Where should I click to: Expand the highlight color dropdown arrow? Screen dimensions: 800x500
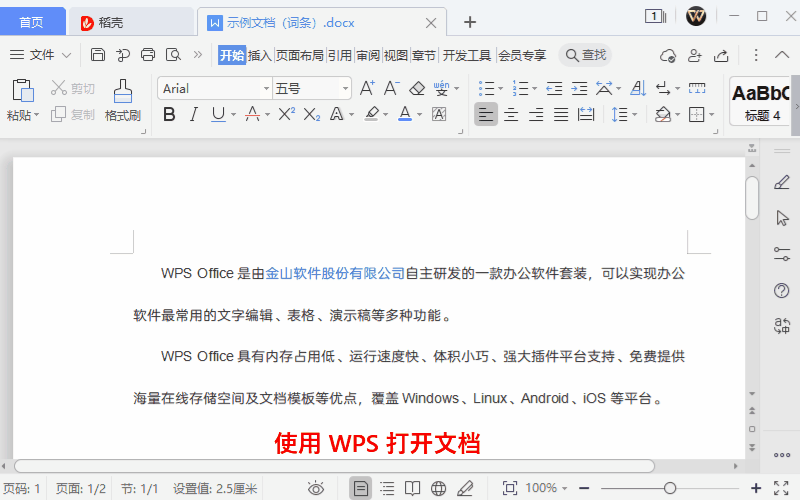coord(385,115)
